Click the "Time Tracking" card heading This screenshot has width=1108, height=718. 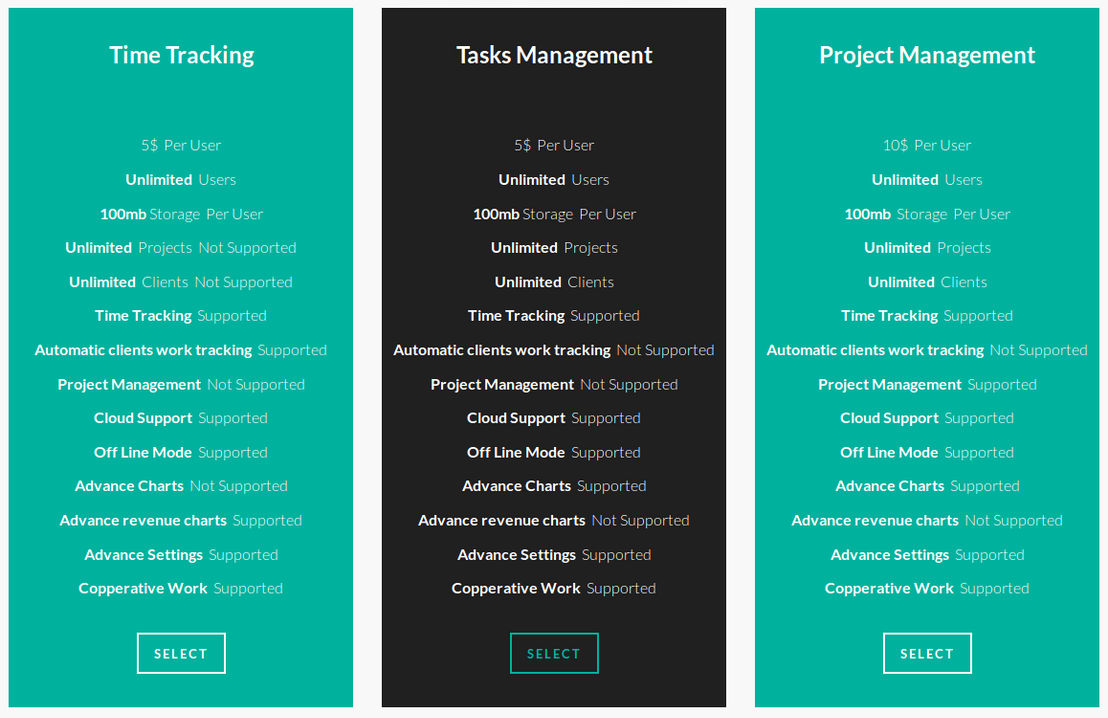182,55
